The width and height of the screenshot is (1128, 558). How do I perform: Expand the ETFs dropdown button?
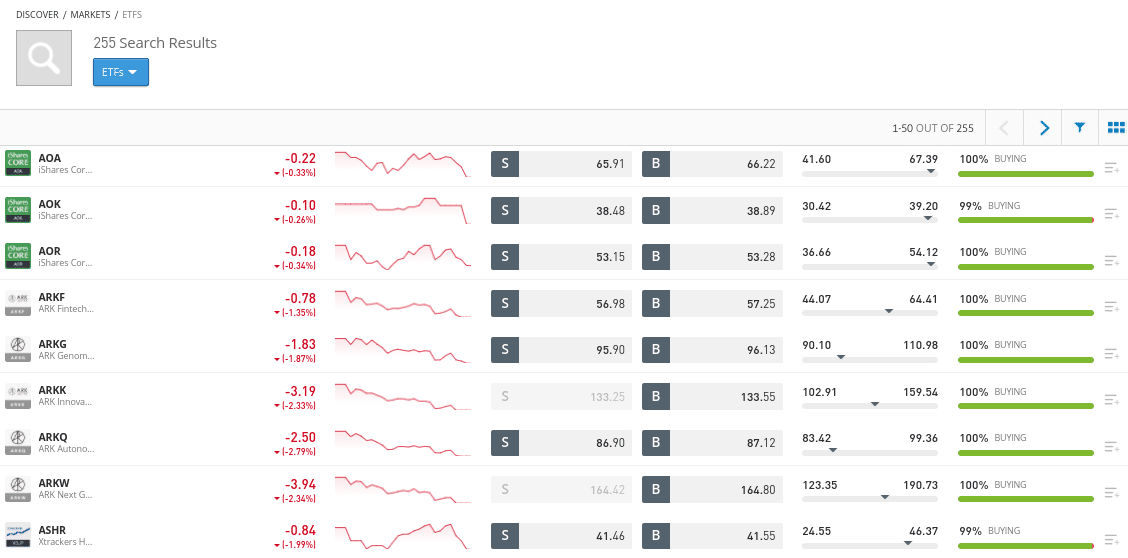pyautogui.click(x=121, y=72)
